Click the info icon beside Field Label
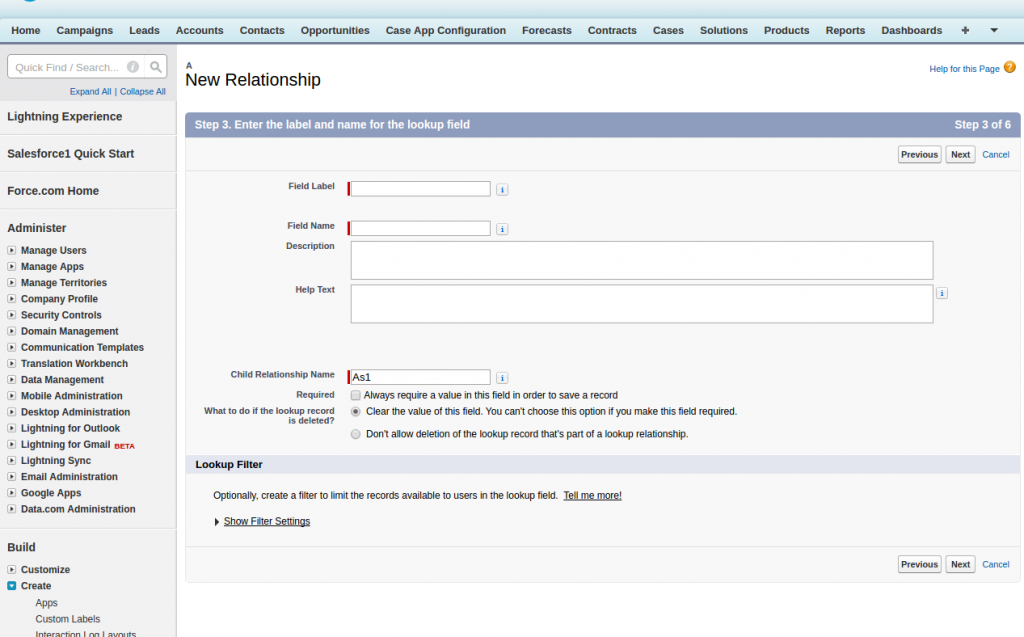 click(x=502, y=189)
